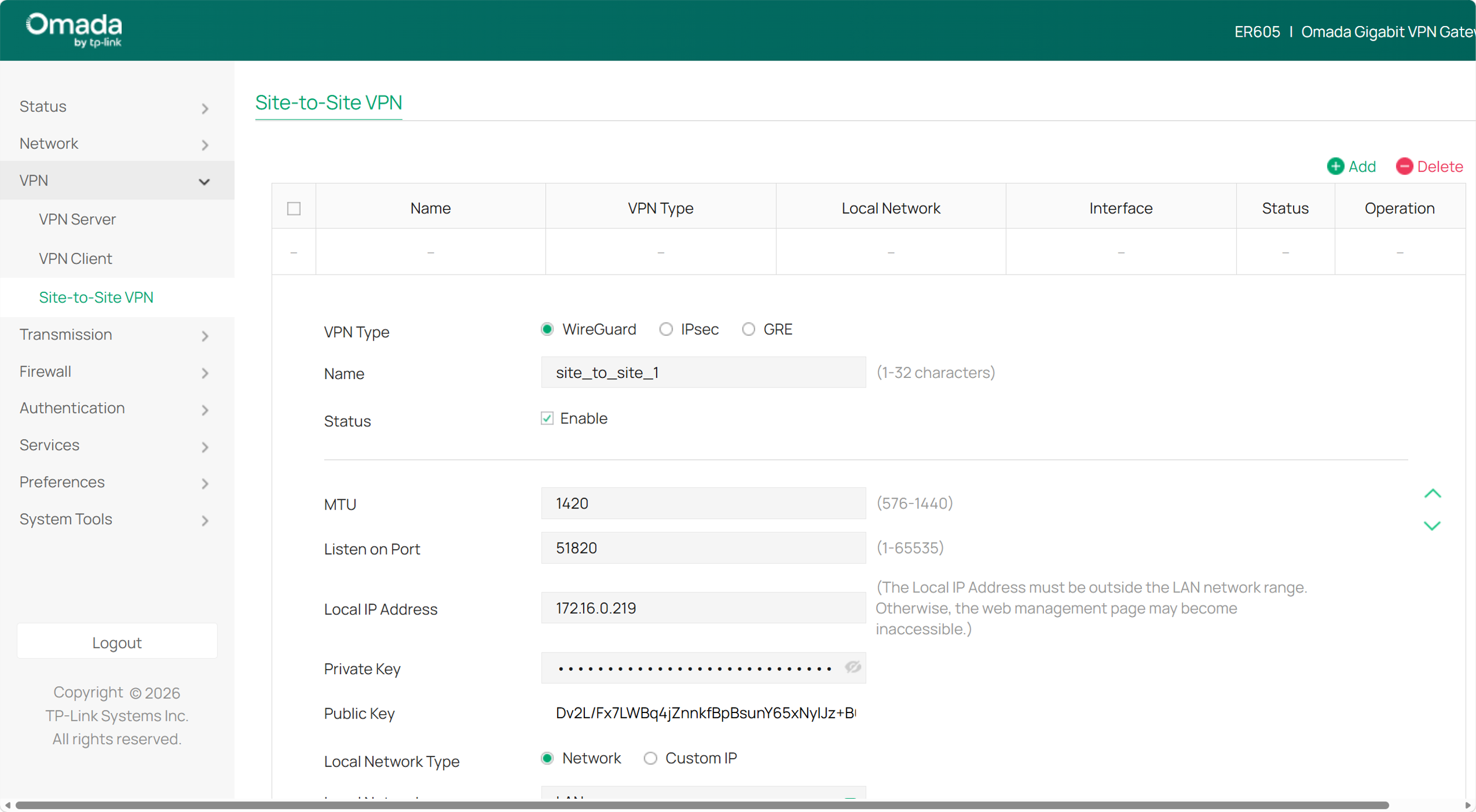Click the Name field site_to_site_1

pyautogui.click(x=703, y=372)
